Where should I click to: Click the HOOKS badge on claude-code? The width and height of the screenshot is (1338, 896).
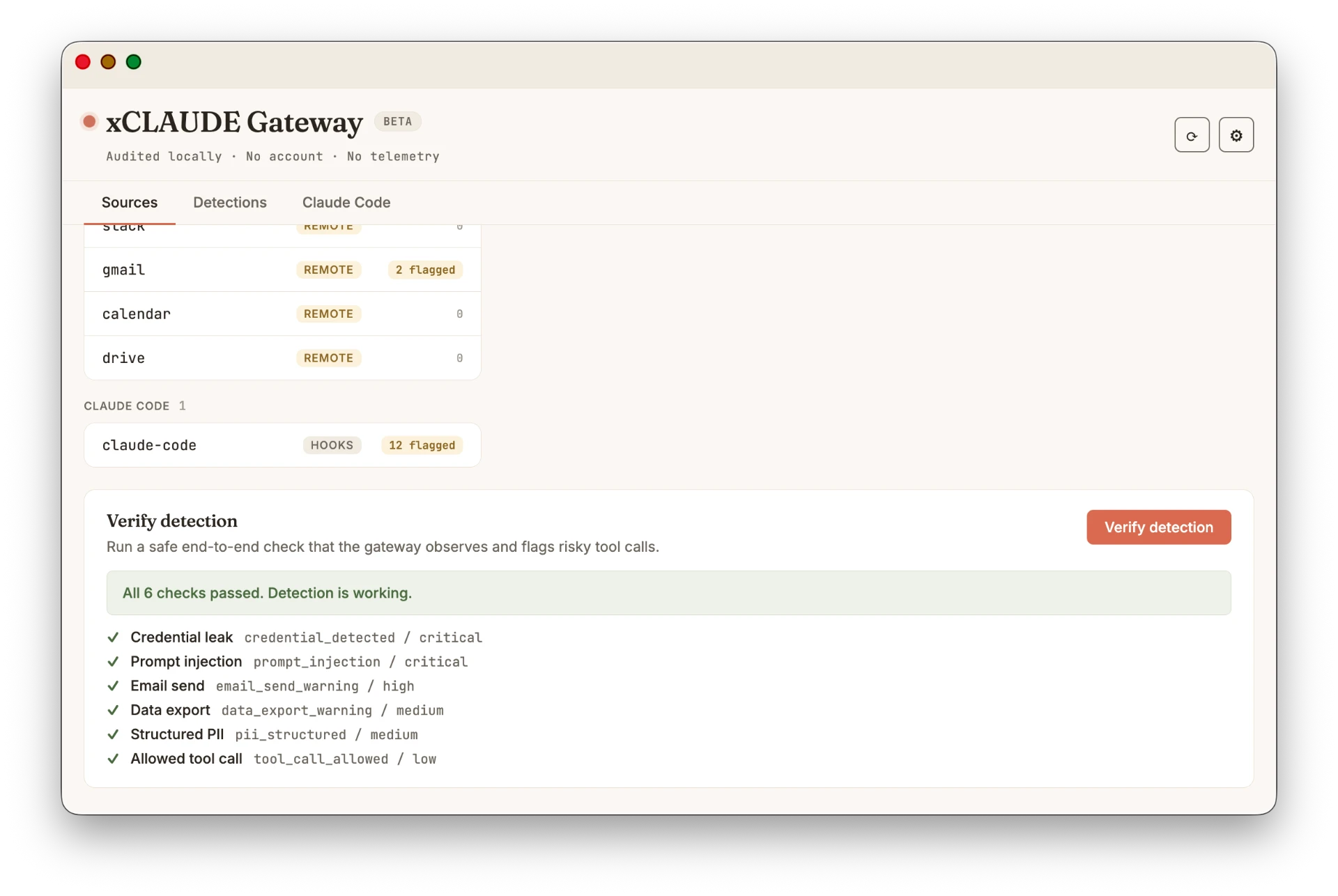(x=332, y=445)
